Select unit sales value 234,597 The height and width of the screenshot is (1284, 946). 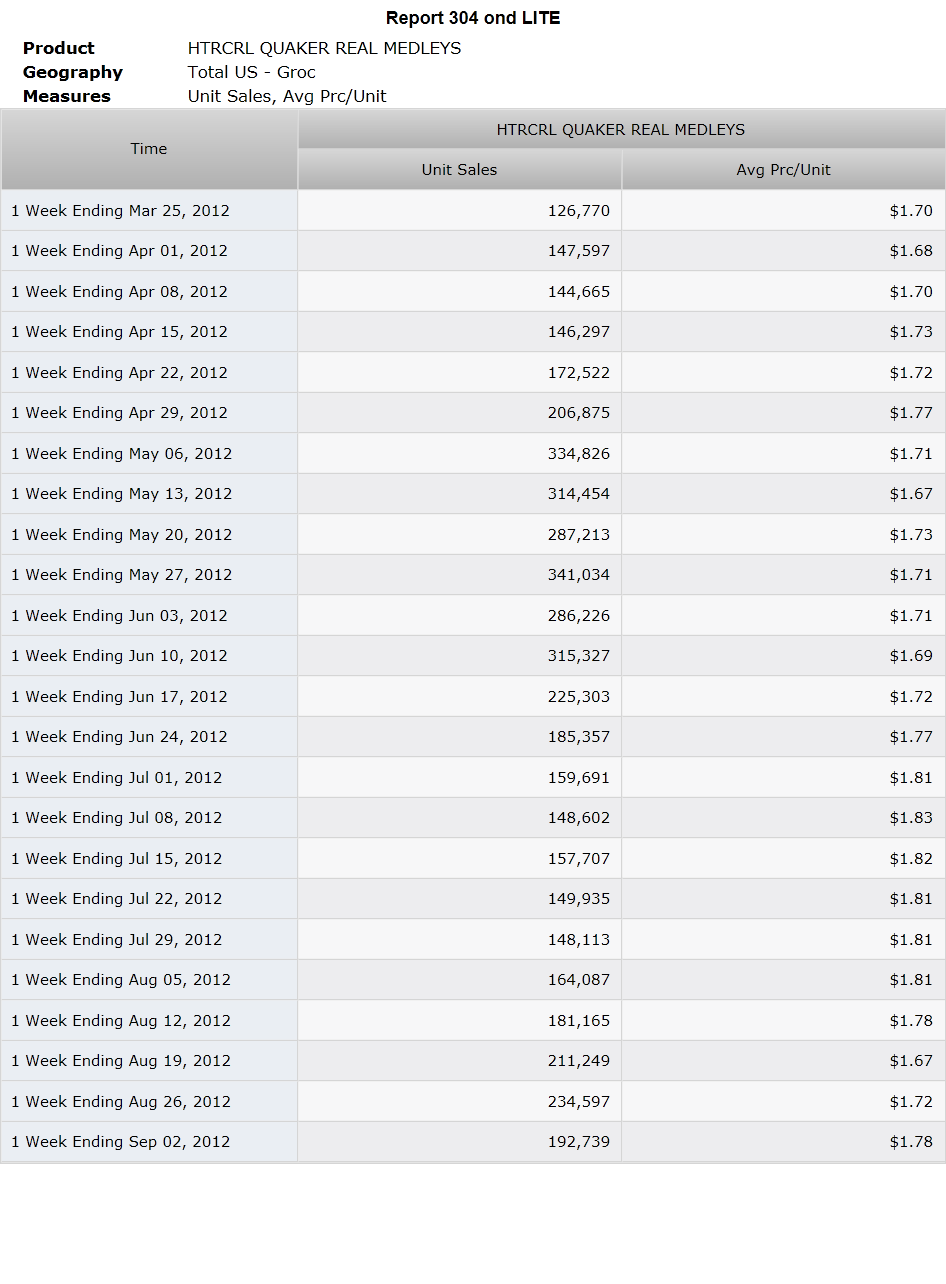click(579, 1102)
